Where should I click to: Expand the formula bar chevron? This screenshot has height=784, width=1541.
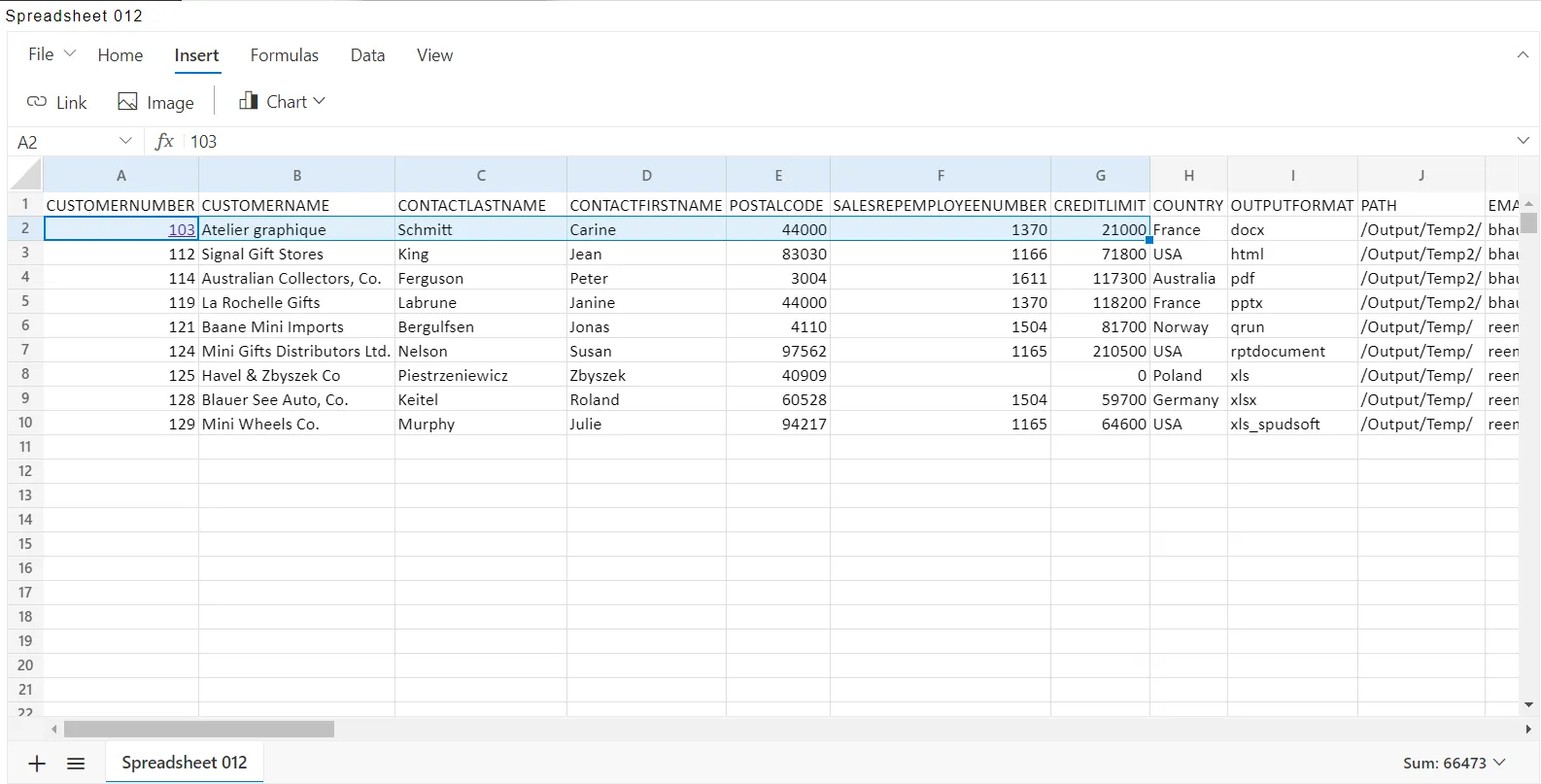[x=1523, y=141]
